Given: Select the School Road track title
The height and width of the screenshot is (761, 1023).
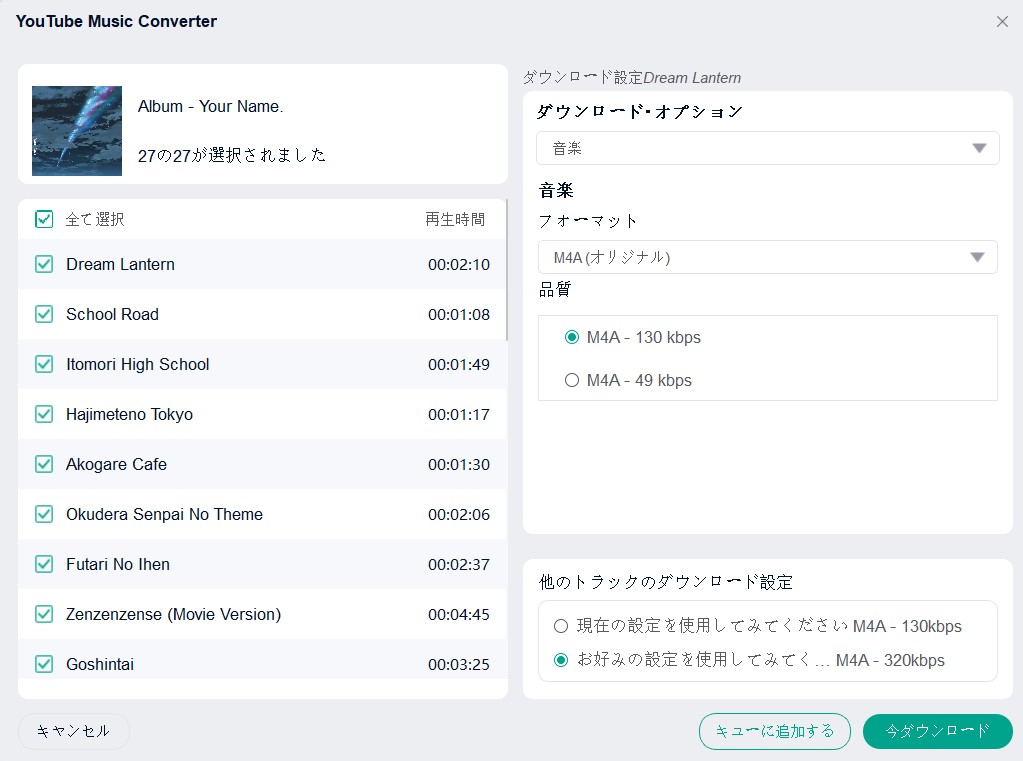Looking at the screenshot, I should click(x=112, y=315).
